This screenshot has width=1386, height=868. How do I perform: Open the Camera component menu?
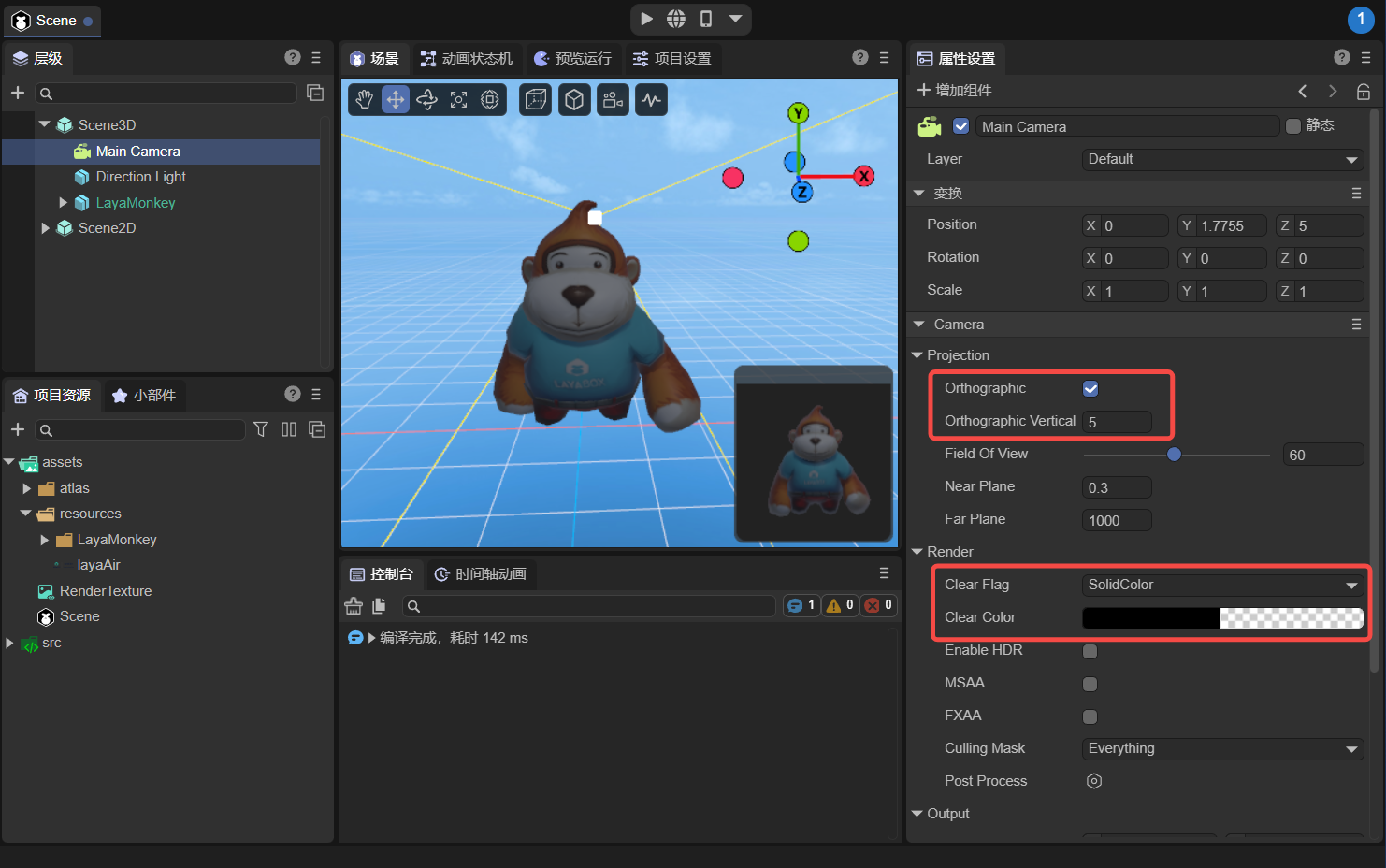click(x=1356, y=325)
